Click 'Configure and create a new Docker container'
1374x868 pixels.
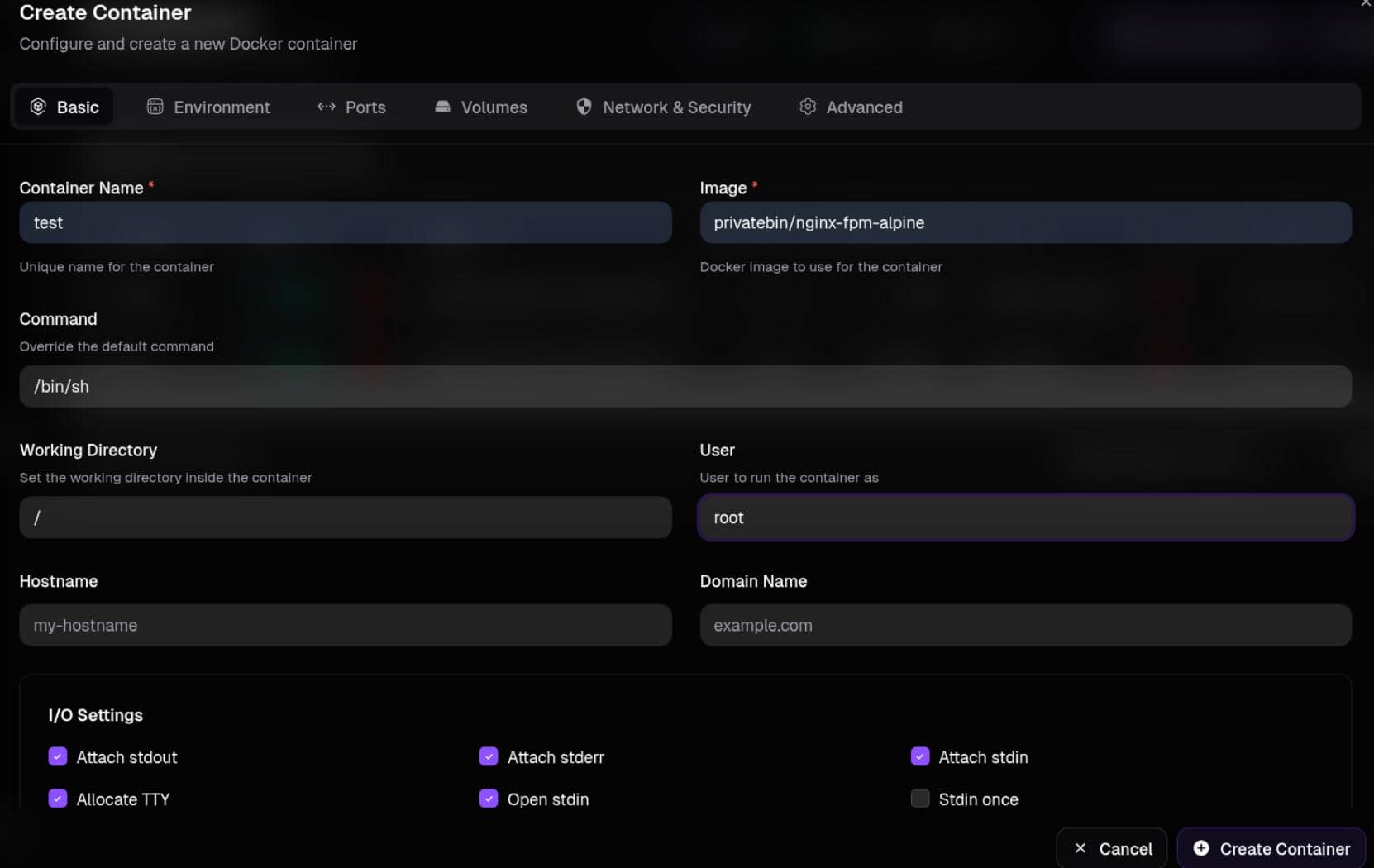pos(188,44)
